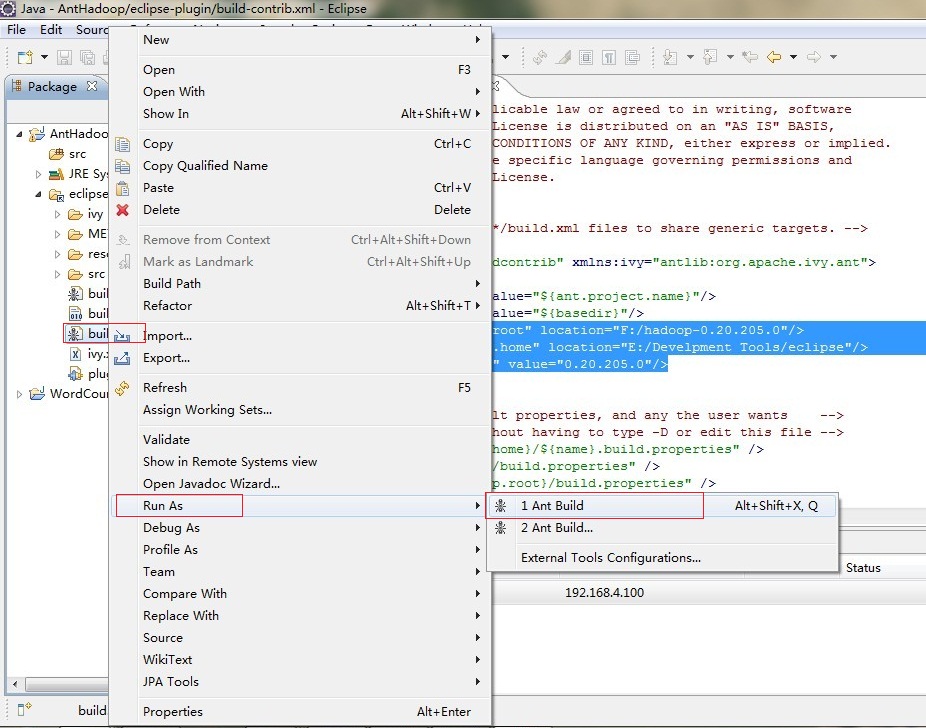The width and height of the screenshot is (926, 728).
Task: Open the Team submenu
Action: [x=301, y=572]
